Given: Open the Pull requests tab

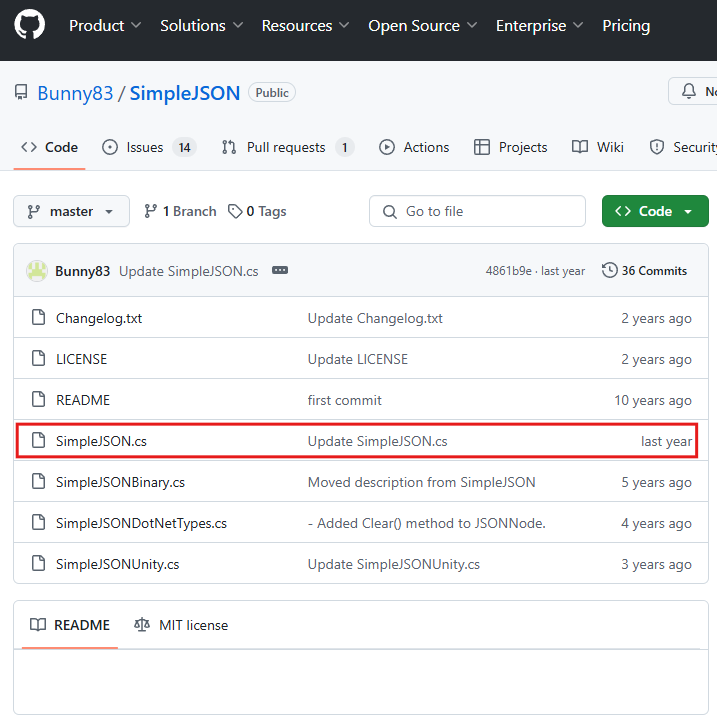Looking at the screenshot, I should 288,148.
